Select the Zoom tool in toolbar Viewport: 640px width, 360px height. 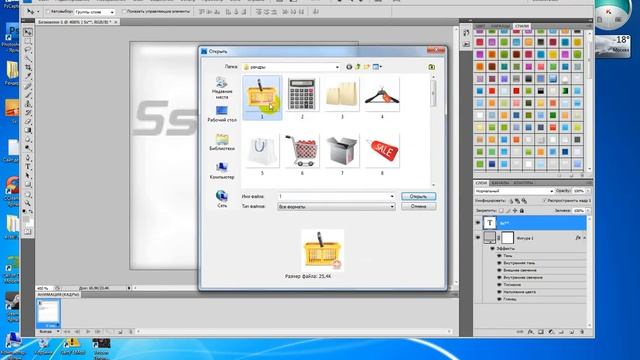[x=28, y=202]
